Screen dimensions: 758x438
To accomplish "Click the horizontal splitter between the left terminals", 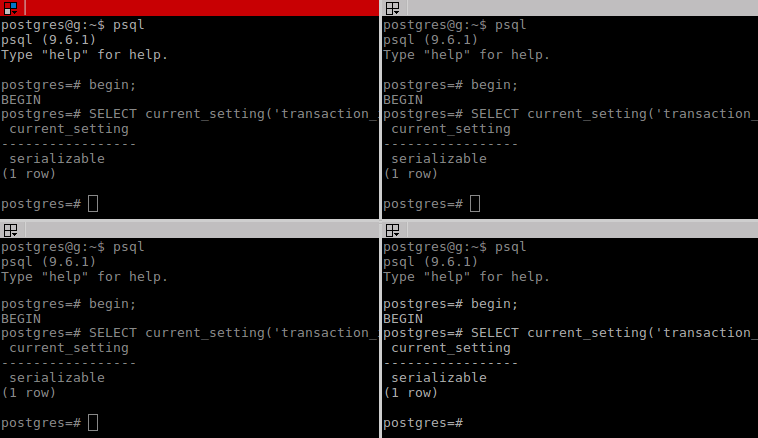I will coord(190,220).
